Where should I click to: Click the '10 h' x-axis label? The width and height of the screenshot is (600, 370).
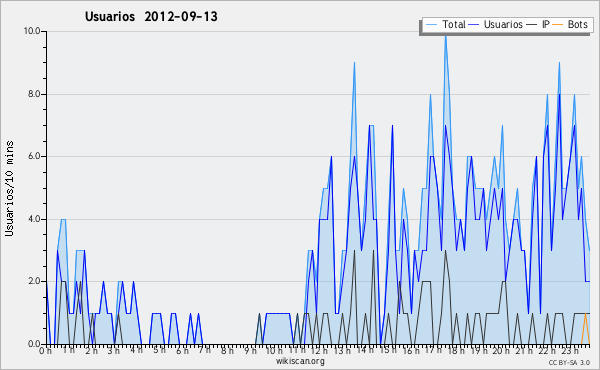[x=274, y=350]
